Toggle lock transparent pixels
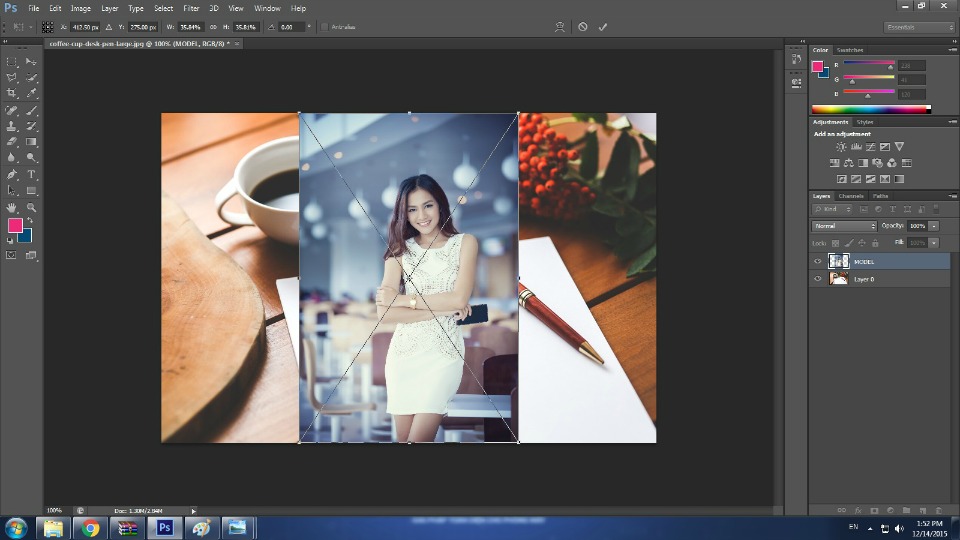 point(835,243)
